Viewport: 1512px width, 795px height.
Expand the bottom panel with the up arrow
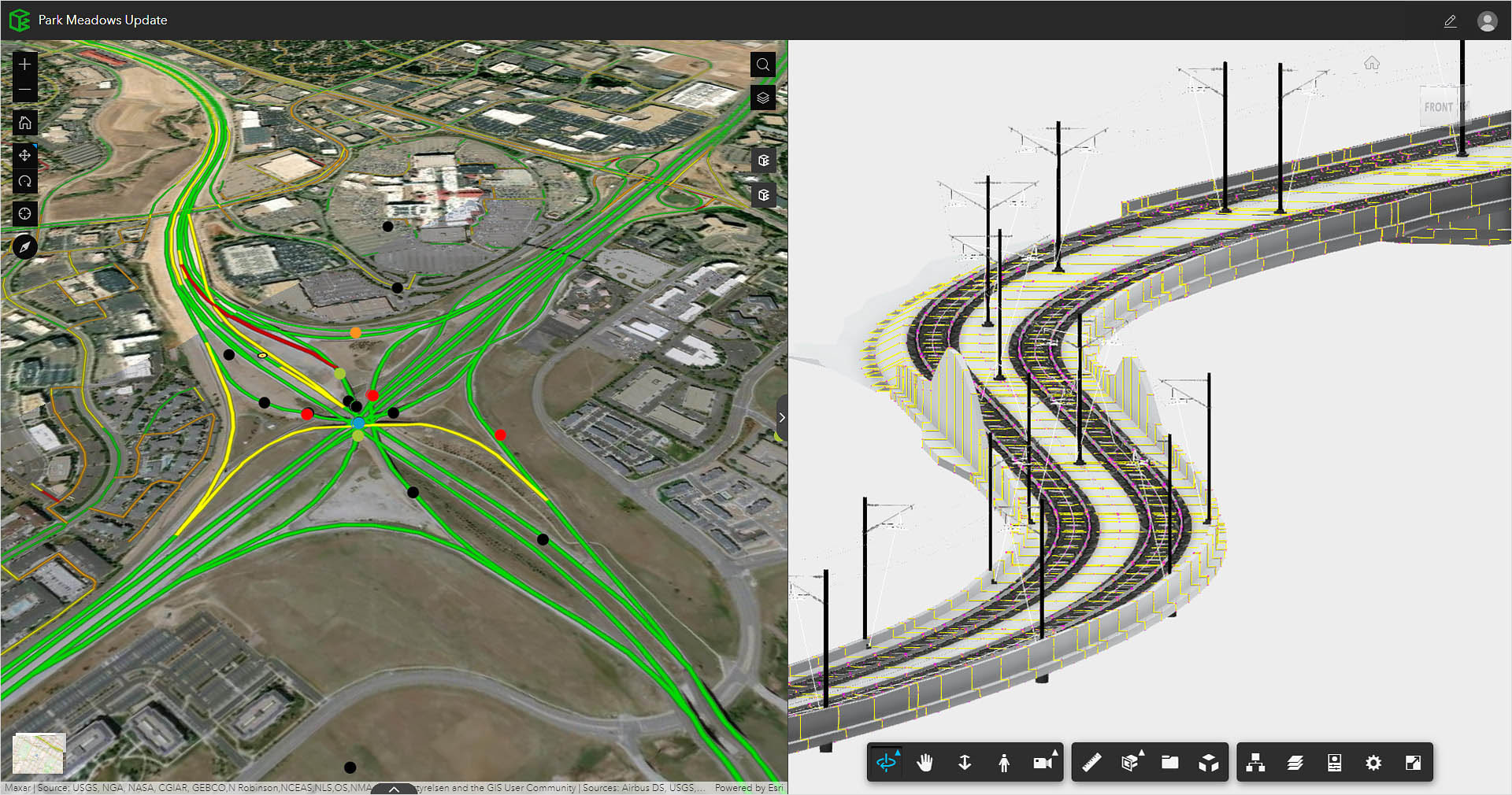394,789
